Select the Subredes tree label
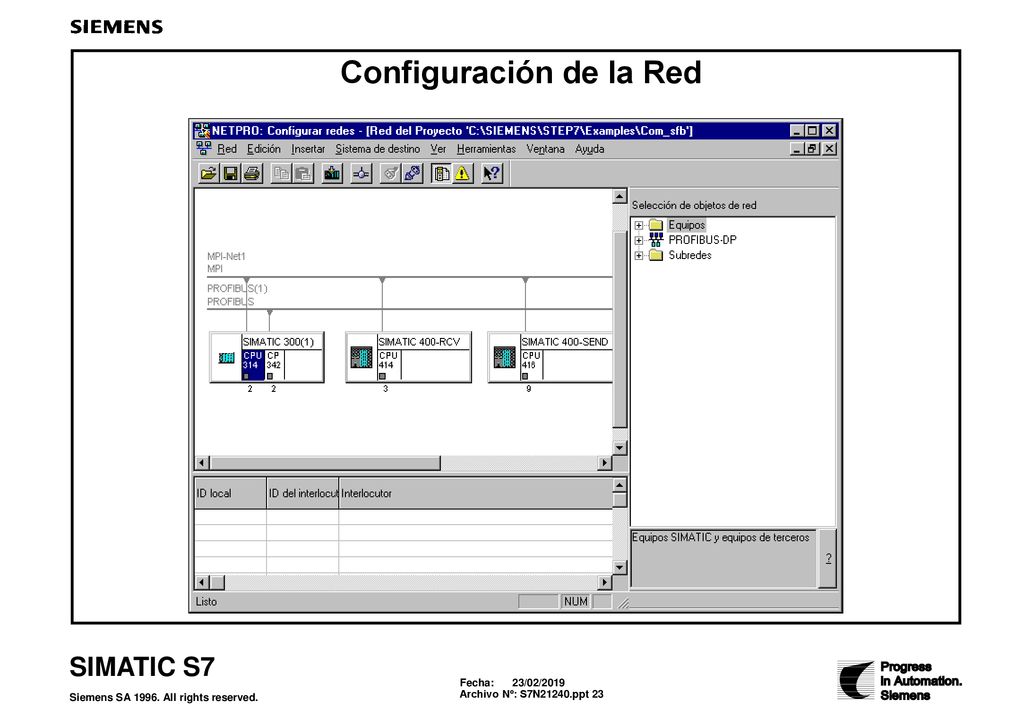Viewport: 1024px width, 709px height. click(690, 255)
